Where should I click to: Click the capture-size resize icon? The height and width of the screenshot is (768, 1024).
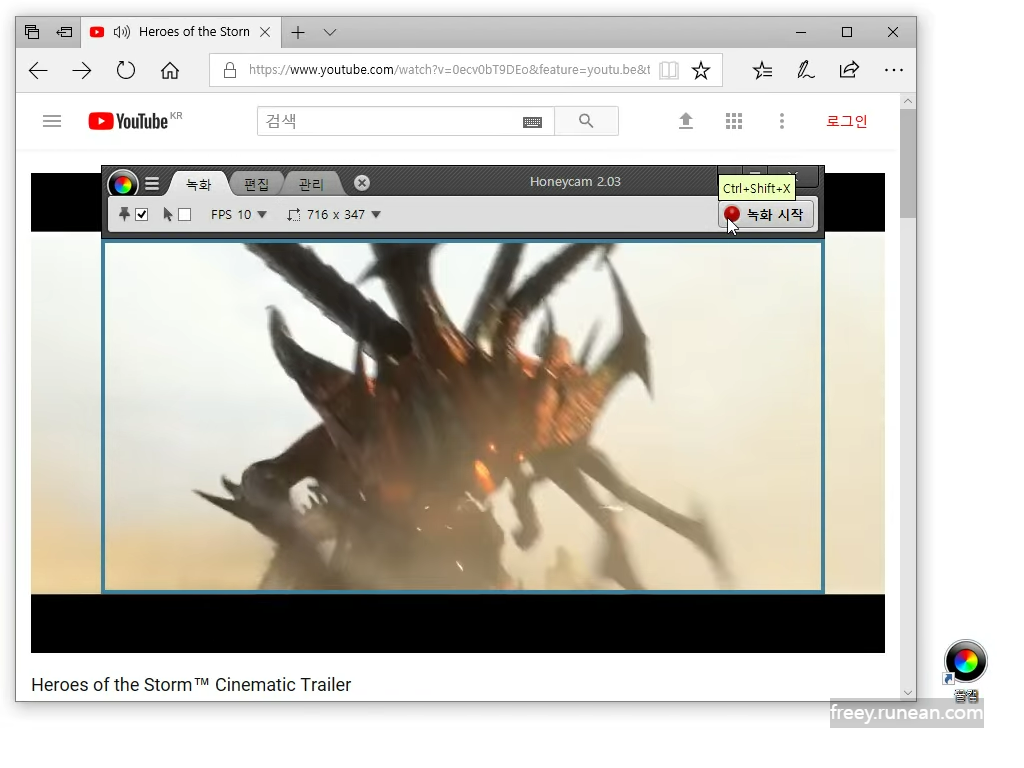294,214
